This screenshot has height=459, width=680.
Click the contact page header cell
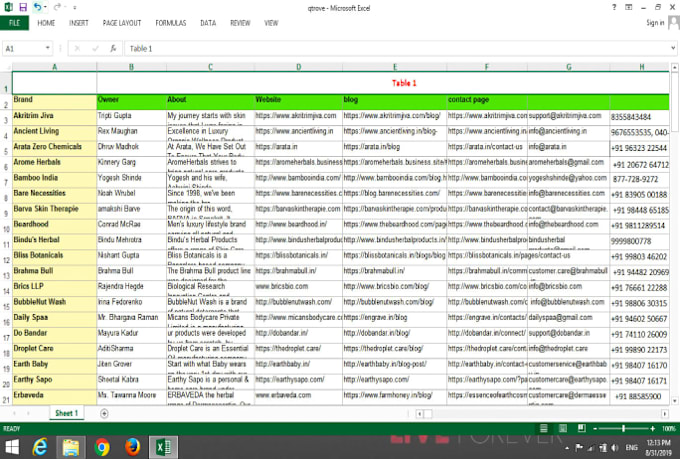487,102
